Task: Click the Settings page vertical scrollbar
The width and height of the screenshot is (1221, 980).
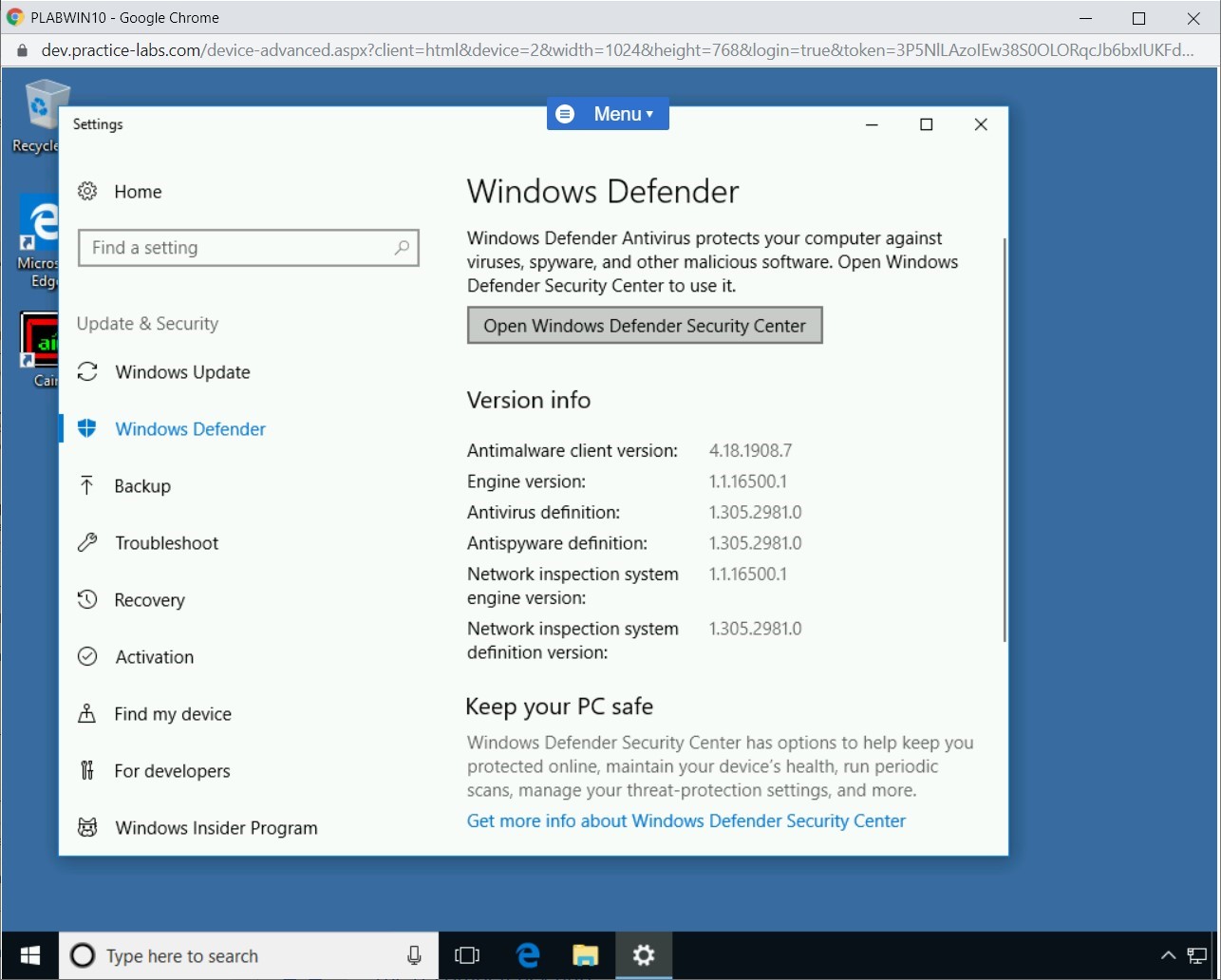Action: tap(1004, 437)
